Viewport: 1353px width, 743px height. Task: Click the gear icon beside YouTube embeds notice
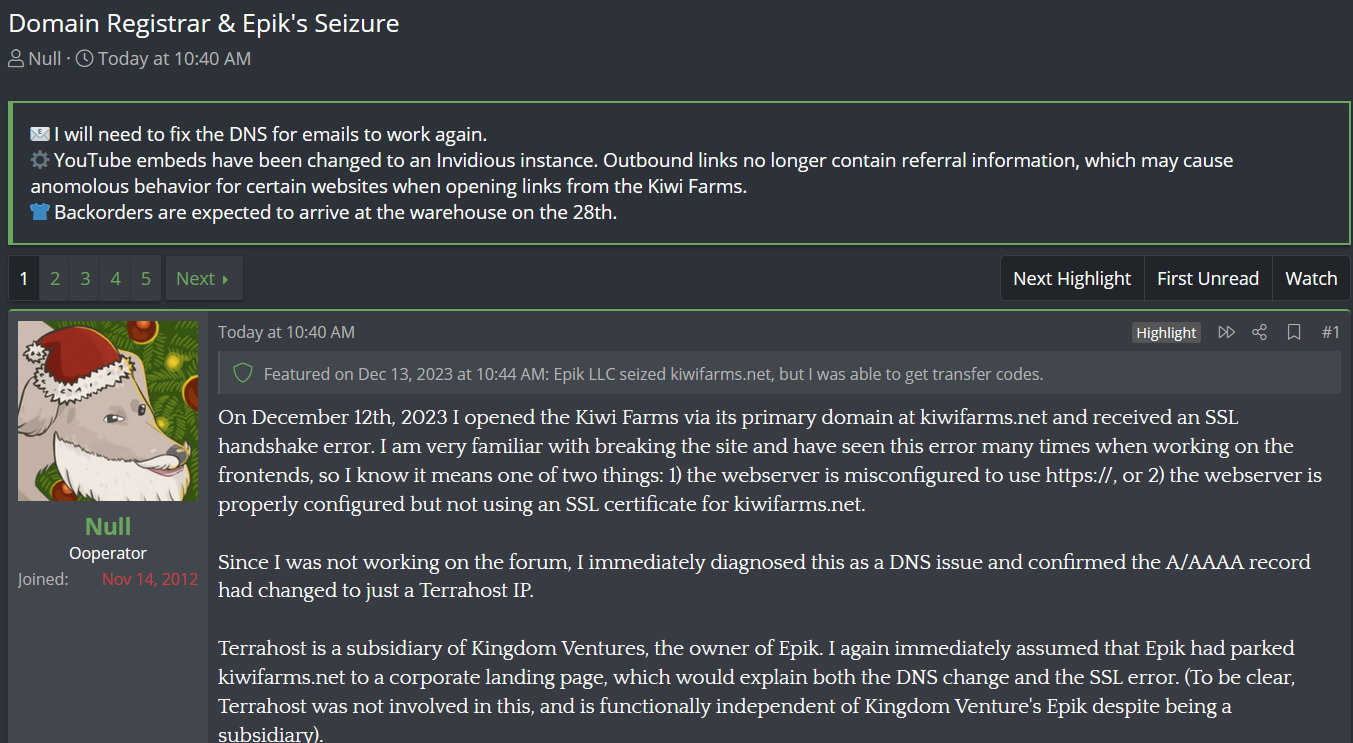tap(40, 160)
